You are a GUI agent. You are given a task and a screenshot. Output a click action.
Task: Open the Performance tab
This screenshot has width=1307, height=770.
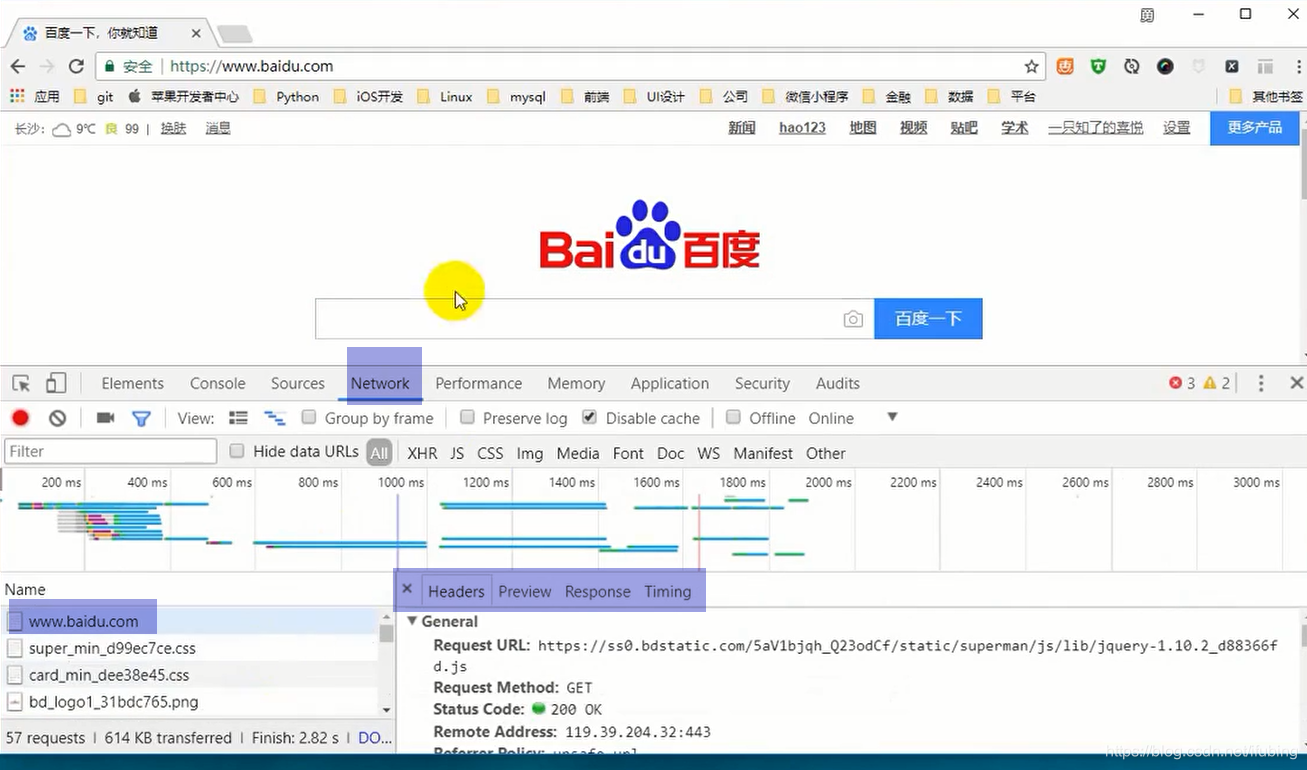[478, 383]
